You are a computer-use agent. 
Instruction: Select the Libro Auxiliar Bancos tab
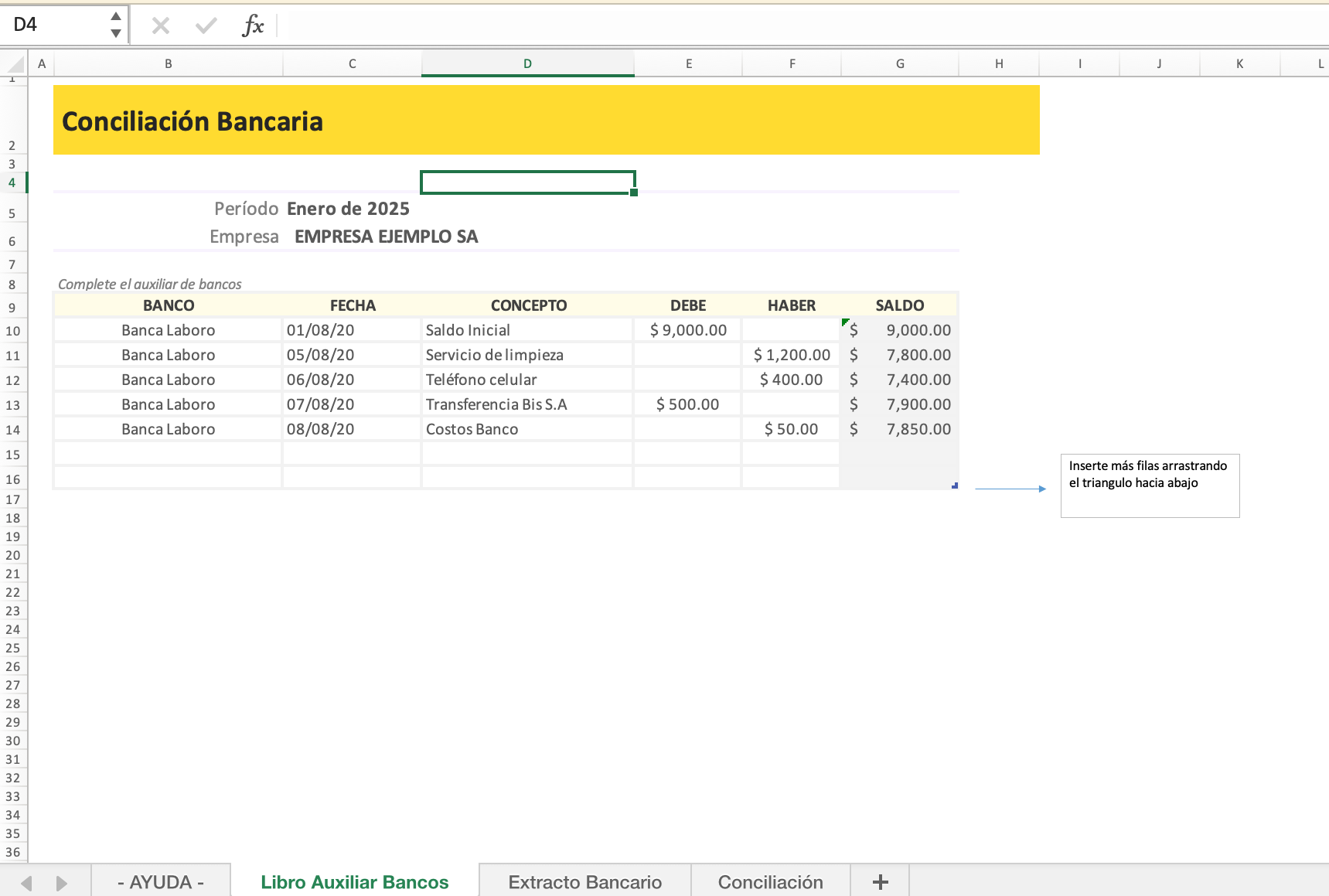(354, 882)
